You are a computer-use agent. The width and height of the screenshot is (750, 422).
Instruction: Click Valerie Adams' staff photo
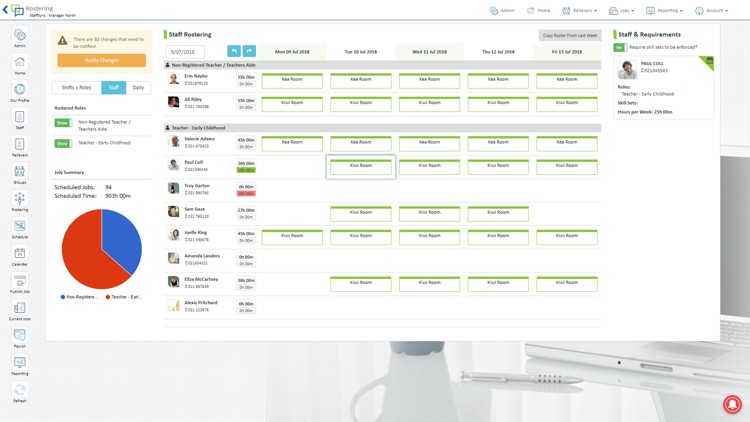pos(174,141)
